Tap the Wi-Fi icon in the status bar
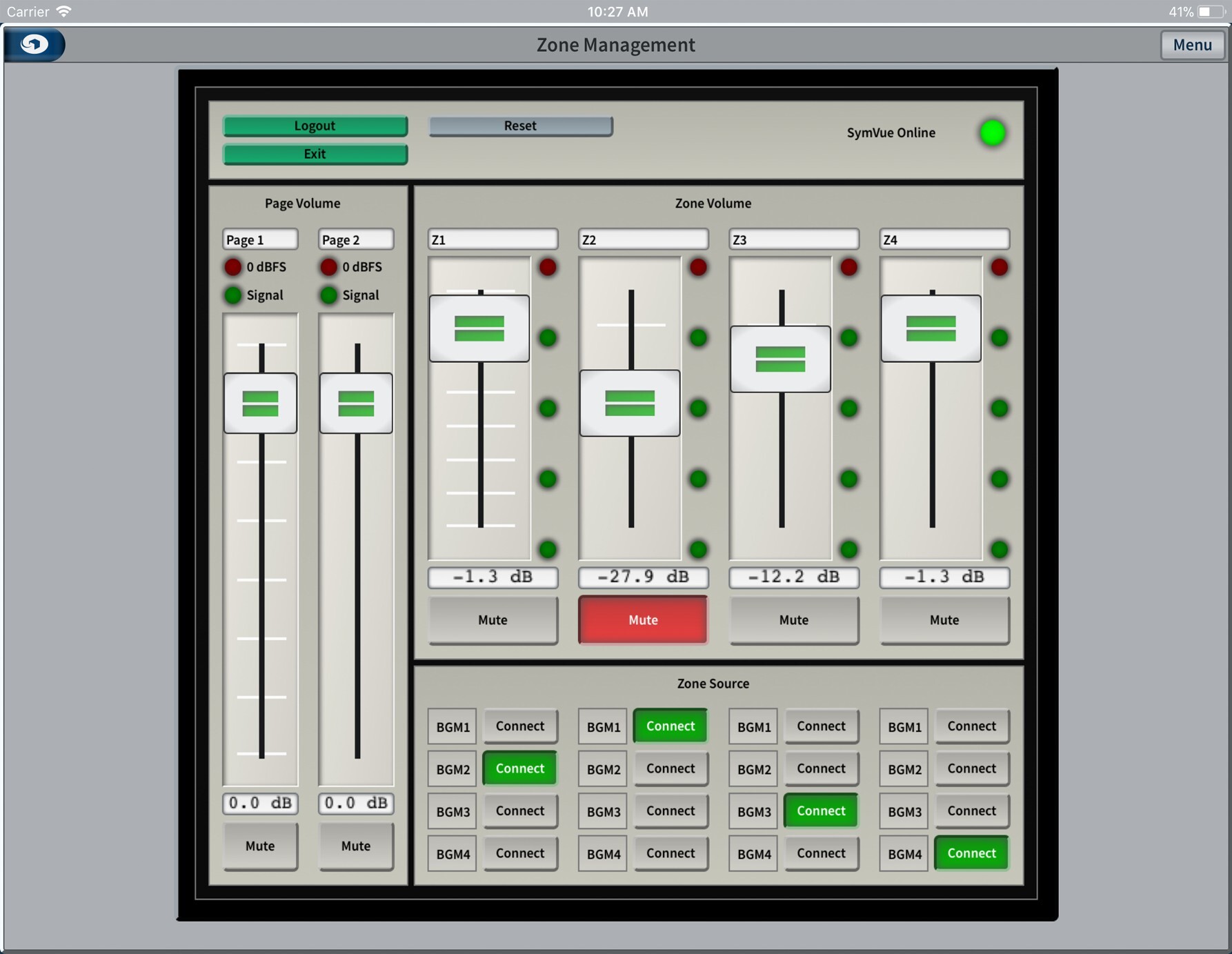Viewport: 1232px width, 954px height. (64, 12)
